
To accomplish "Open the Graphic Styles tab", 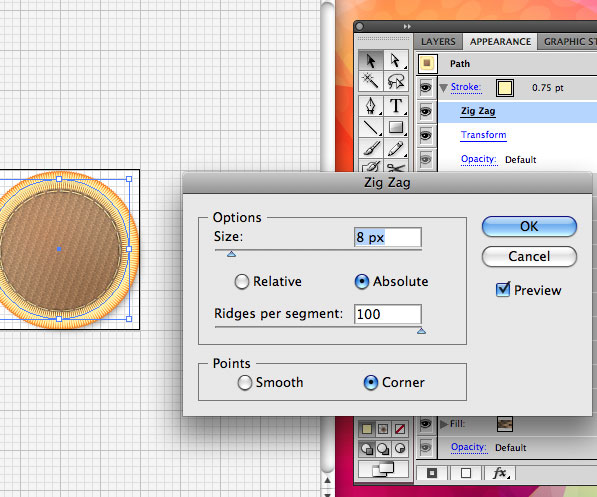I will (569, 42).
